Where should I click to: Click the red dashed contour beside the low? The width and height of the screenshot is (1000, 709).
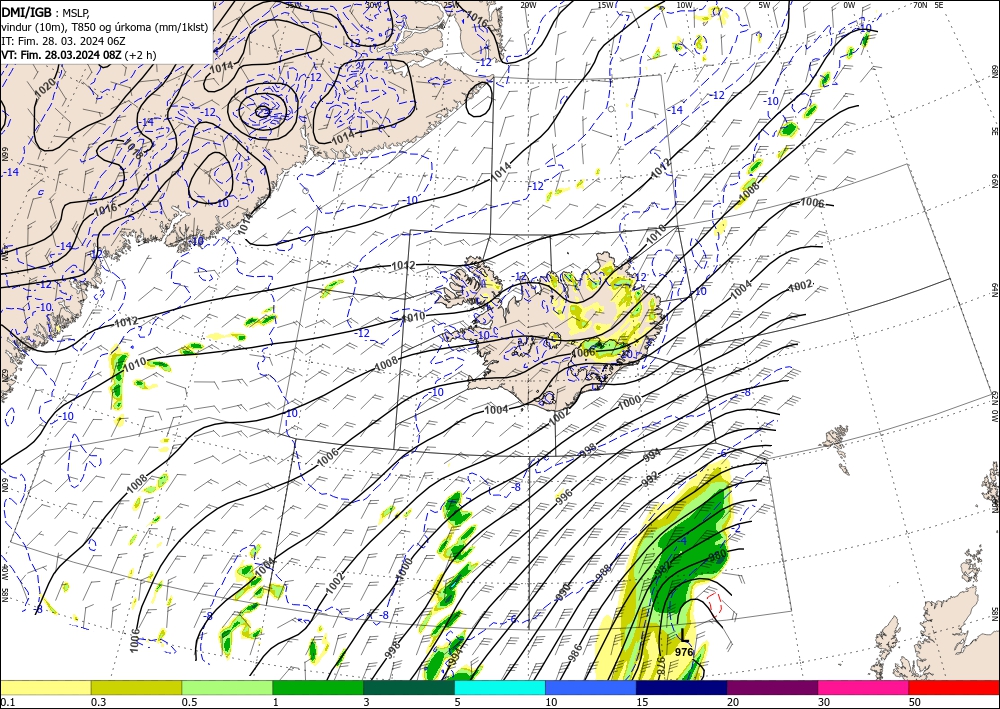point(715,603)
